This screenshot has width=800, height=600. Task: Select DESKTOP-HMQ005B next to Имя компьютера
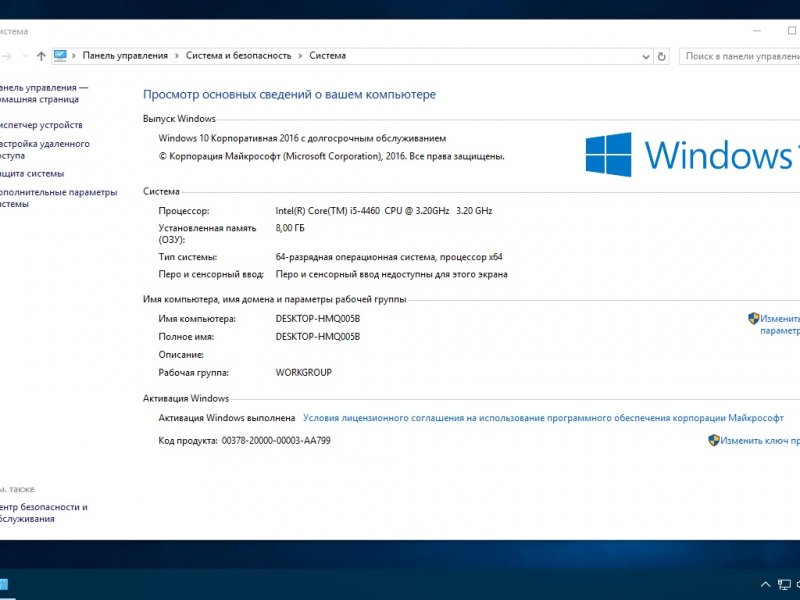318,319
